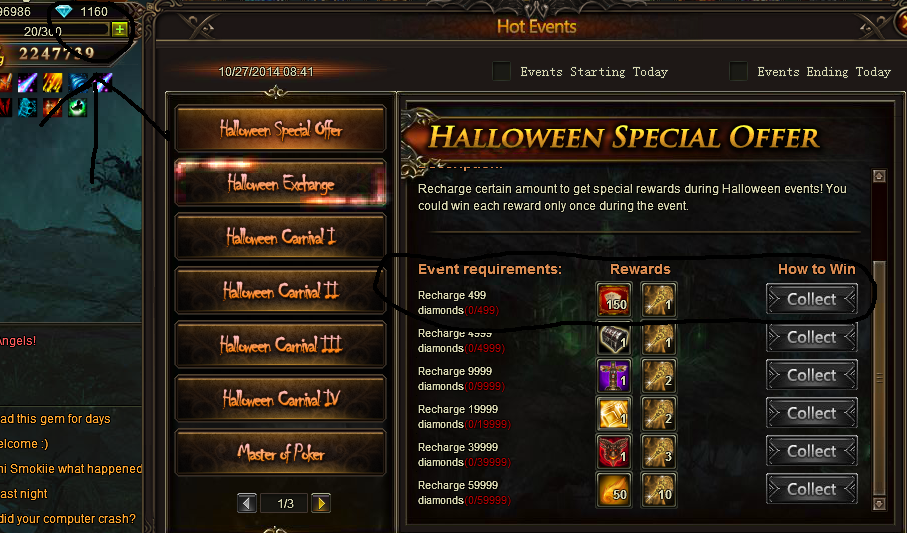This screenshot has height=533, width=907.
Task: Click the green plus stamina button
Action: point(120,30)
